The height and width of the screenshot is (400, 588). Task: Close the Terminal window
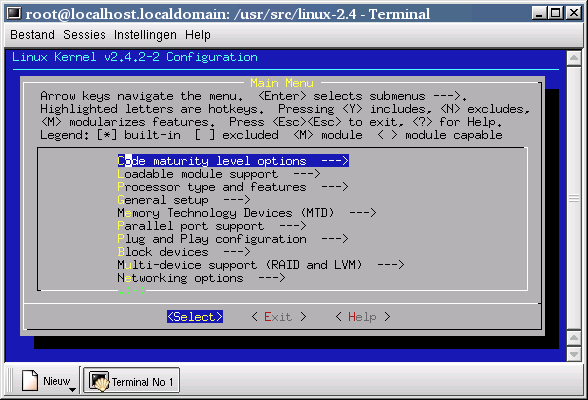574,13
